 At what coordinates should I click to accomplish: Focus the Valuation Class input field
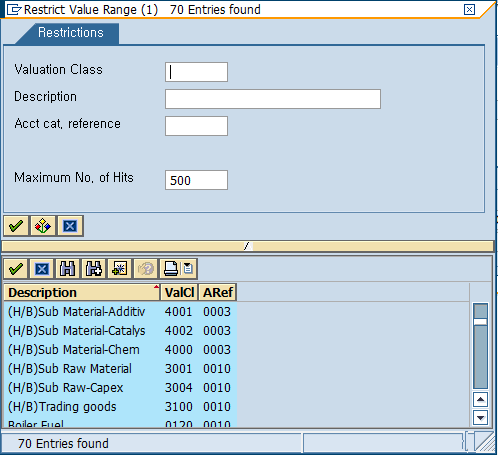(x=196, y=72)
